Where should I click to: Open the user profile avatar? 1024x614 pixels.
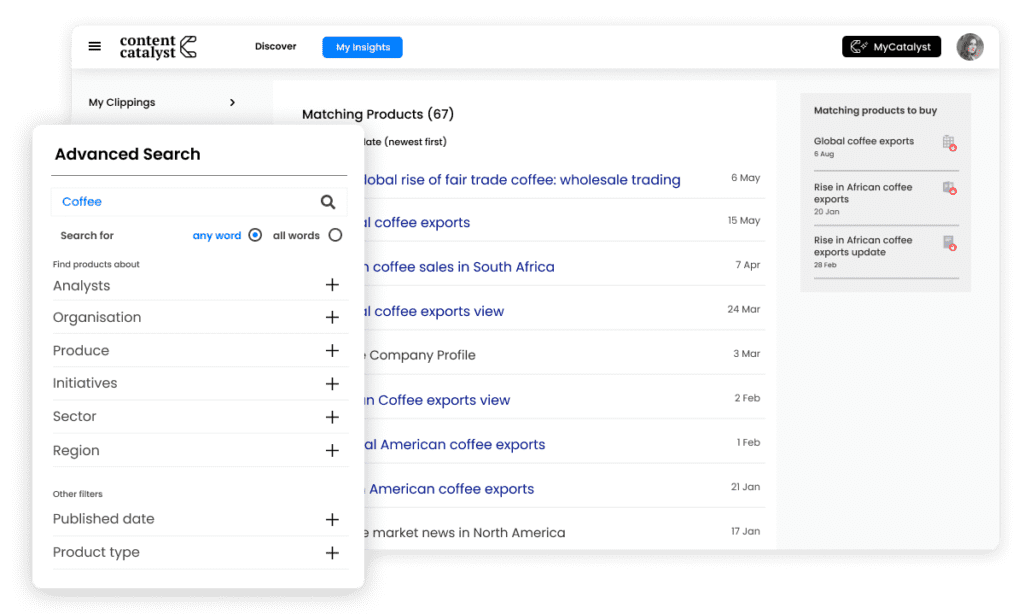(x=969, y=46)
